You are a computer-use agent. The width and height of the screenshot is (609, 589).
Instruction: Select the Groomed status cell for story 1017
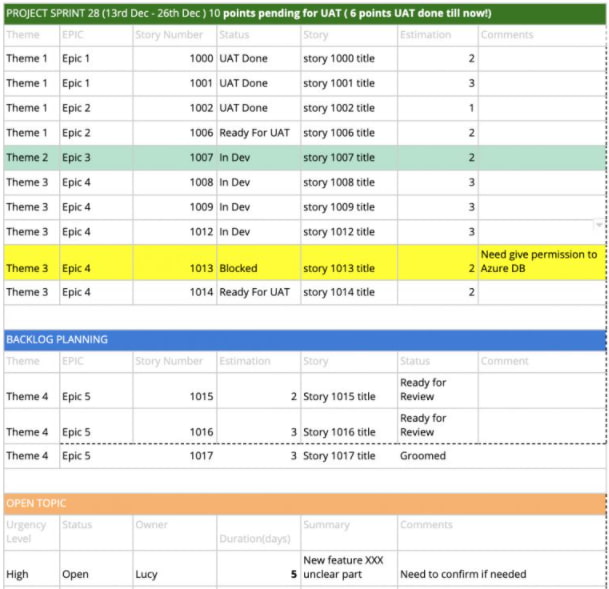tap(437, 456)
